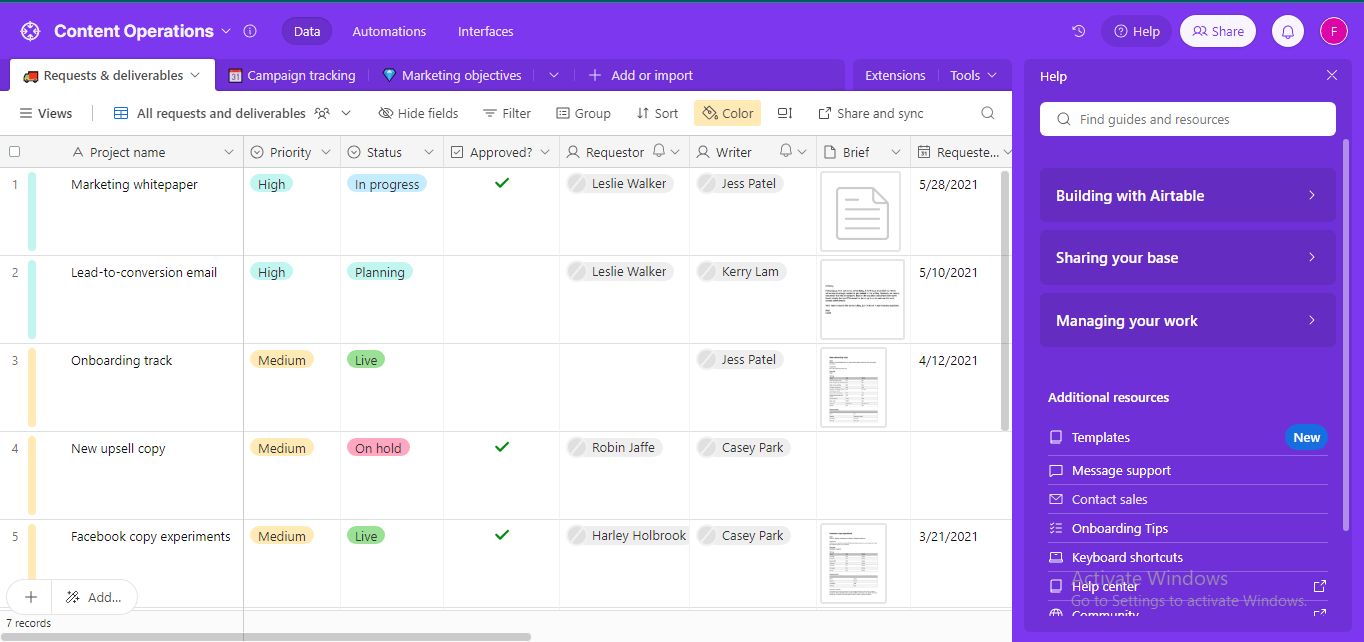Open Templates from the Help panel

tap(1100, 437)
